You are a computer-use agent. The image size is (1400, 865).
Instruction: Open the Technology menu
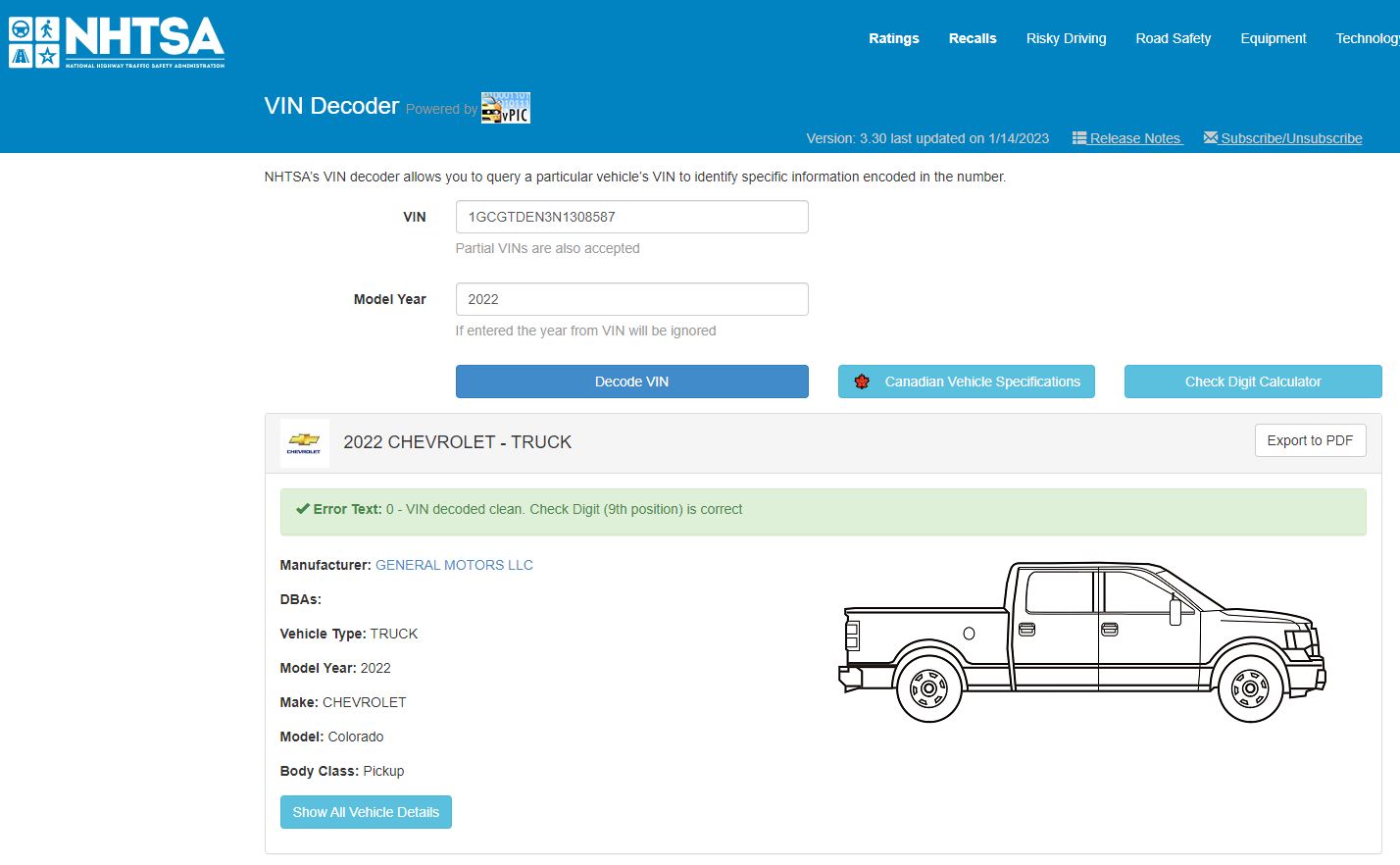tap(1368, 38)
